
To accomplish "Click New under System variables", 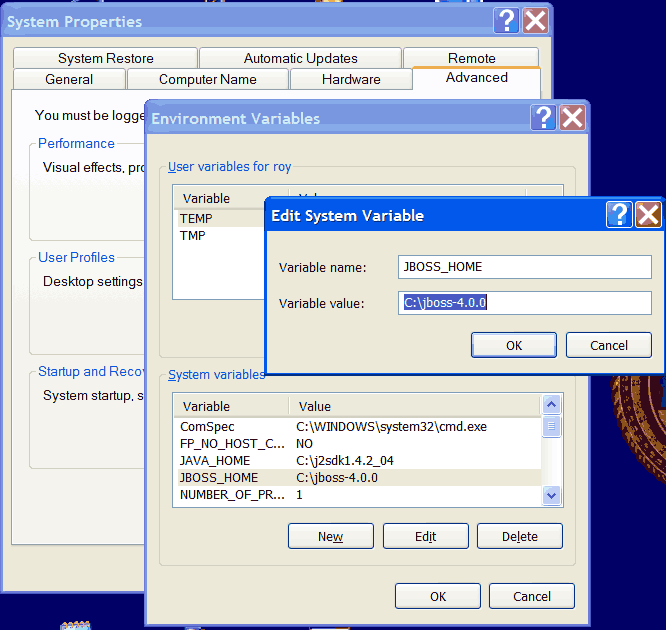I will tap(330, 536).
